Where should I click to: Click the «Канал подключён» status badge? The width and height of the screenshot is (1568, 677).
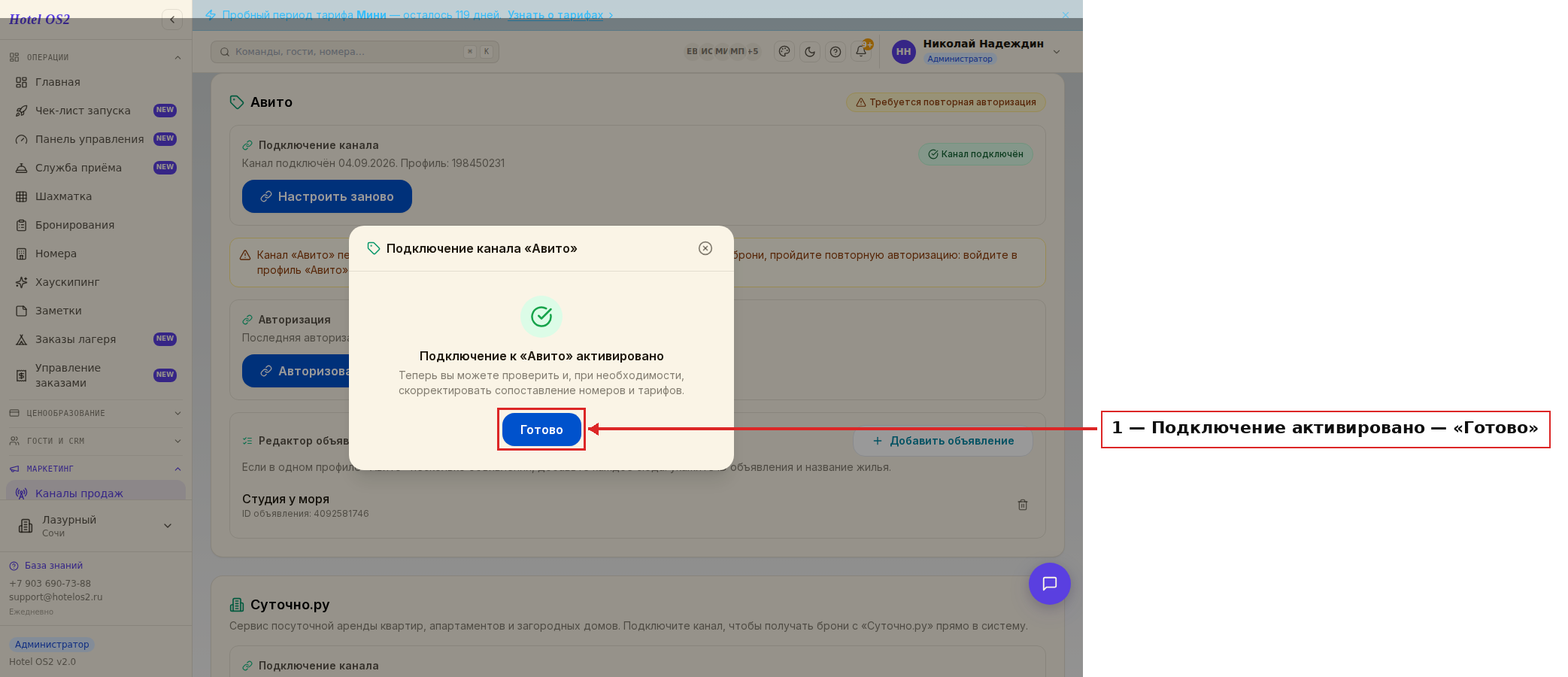pyautogui.click(x=975, y=154)
